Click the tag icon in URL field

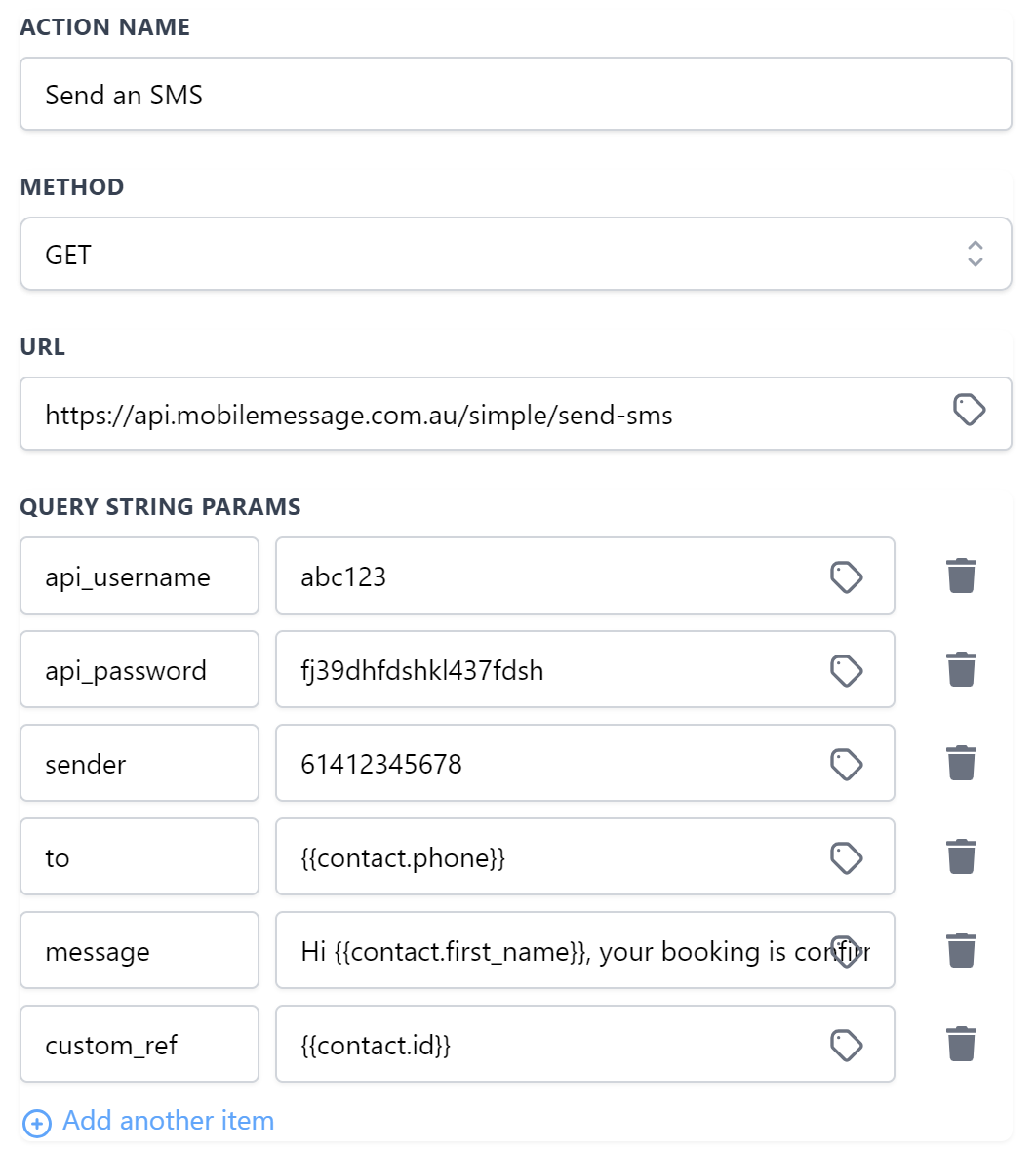(969, 411)
